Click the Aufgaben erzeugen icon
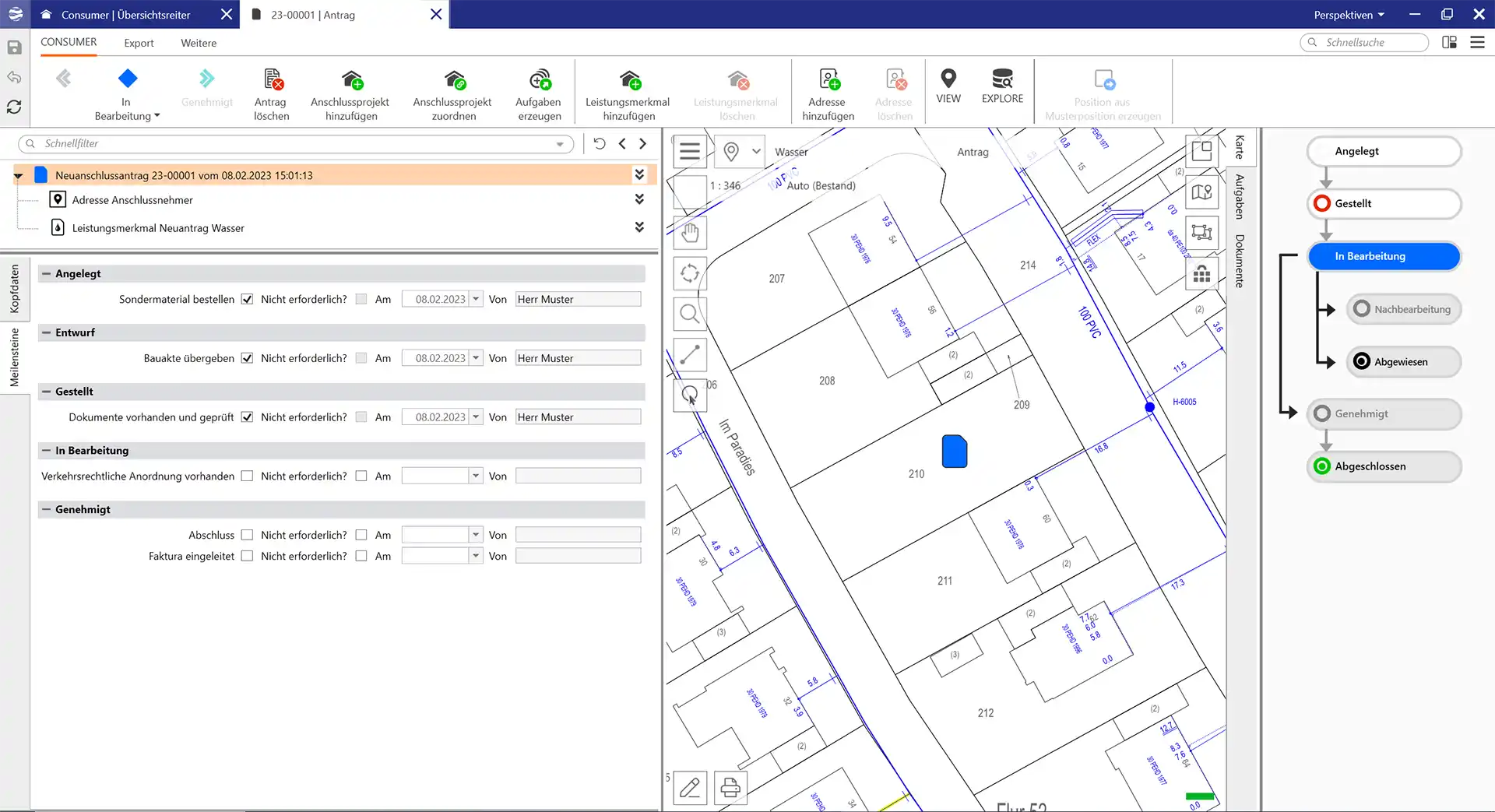This screenshot has height=812, width=1495. click(539, 80)
